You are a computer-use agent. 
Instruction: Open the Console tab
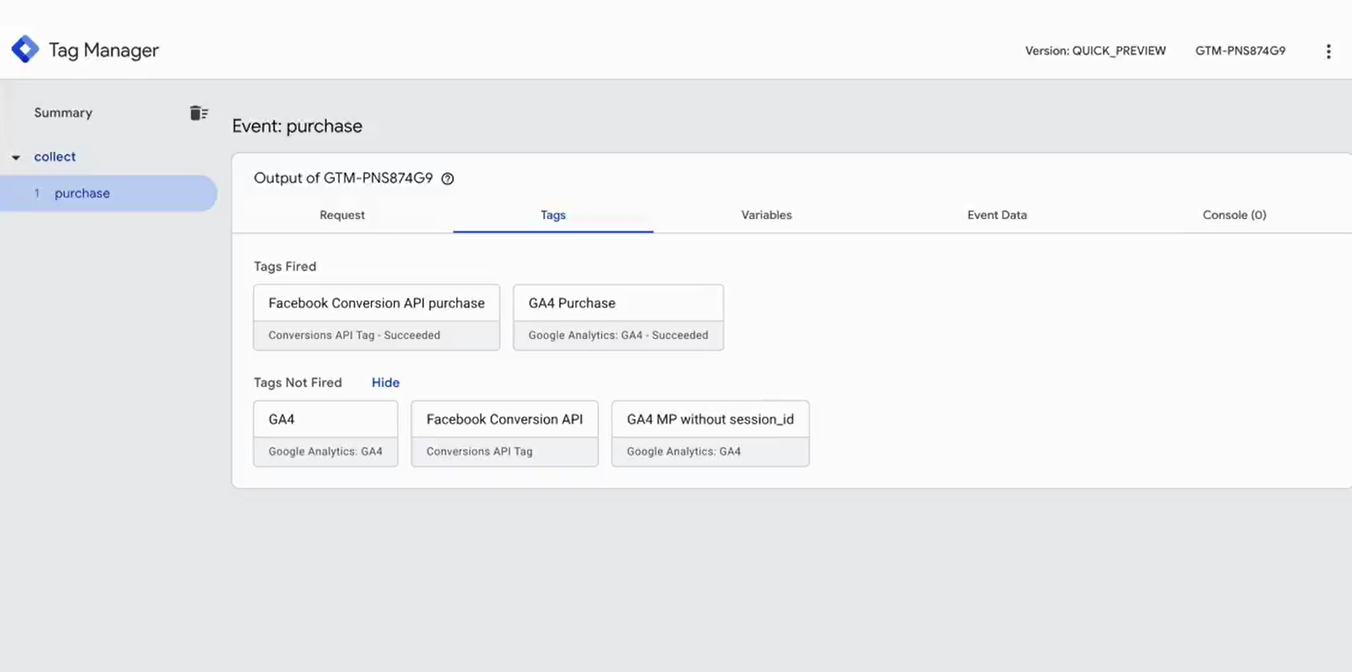[1234, 214]
